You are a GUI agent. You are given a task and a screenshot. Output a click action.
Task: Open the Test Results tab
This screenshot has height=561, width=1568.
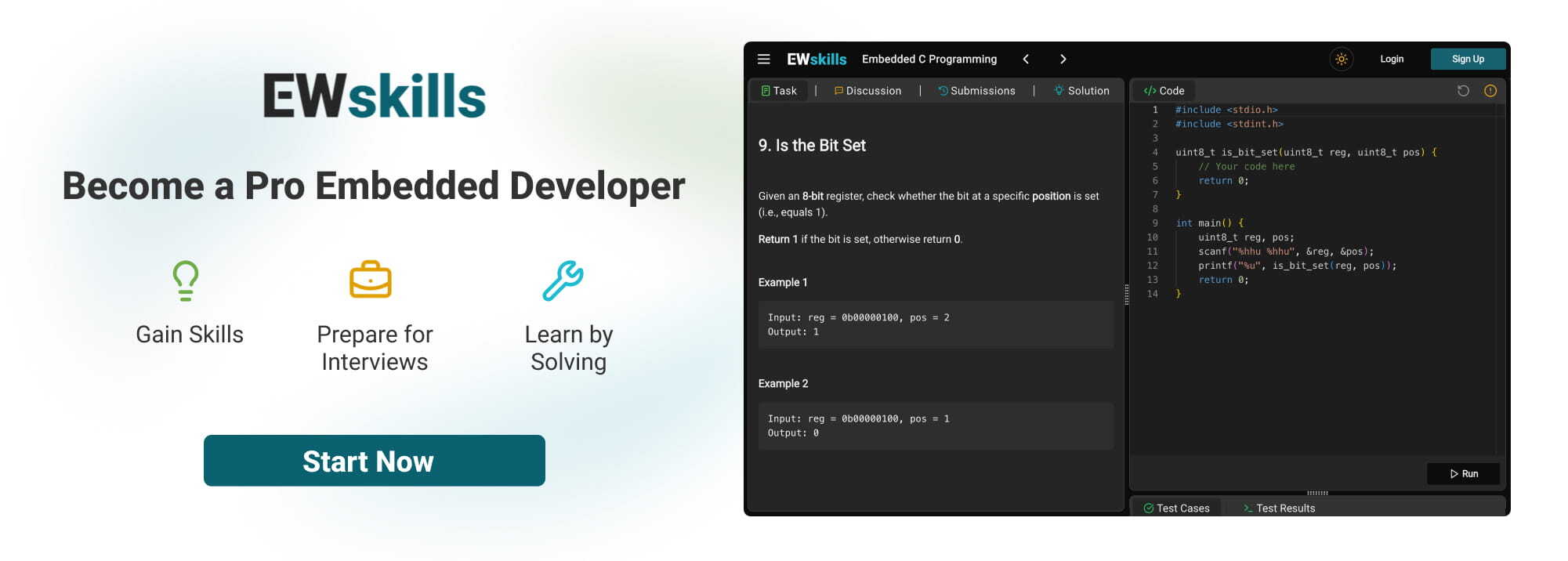(x=1279, y=509)
